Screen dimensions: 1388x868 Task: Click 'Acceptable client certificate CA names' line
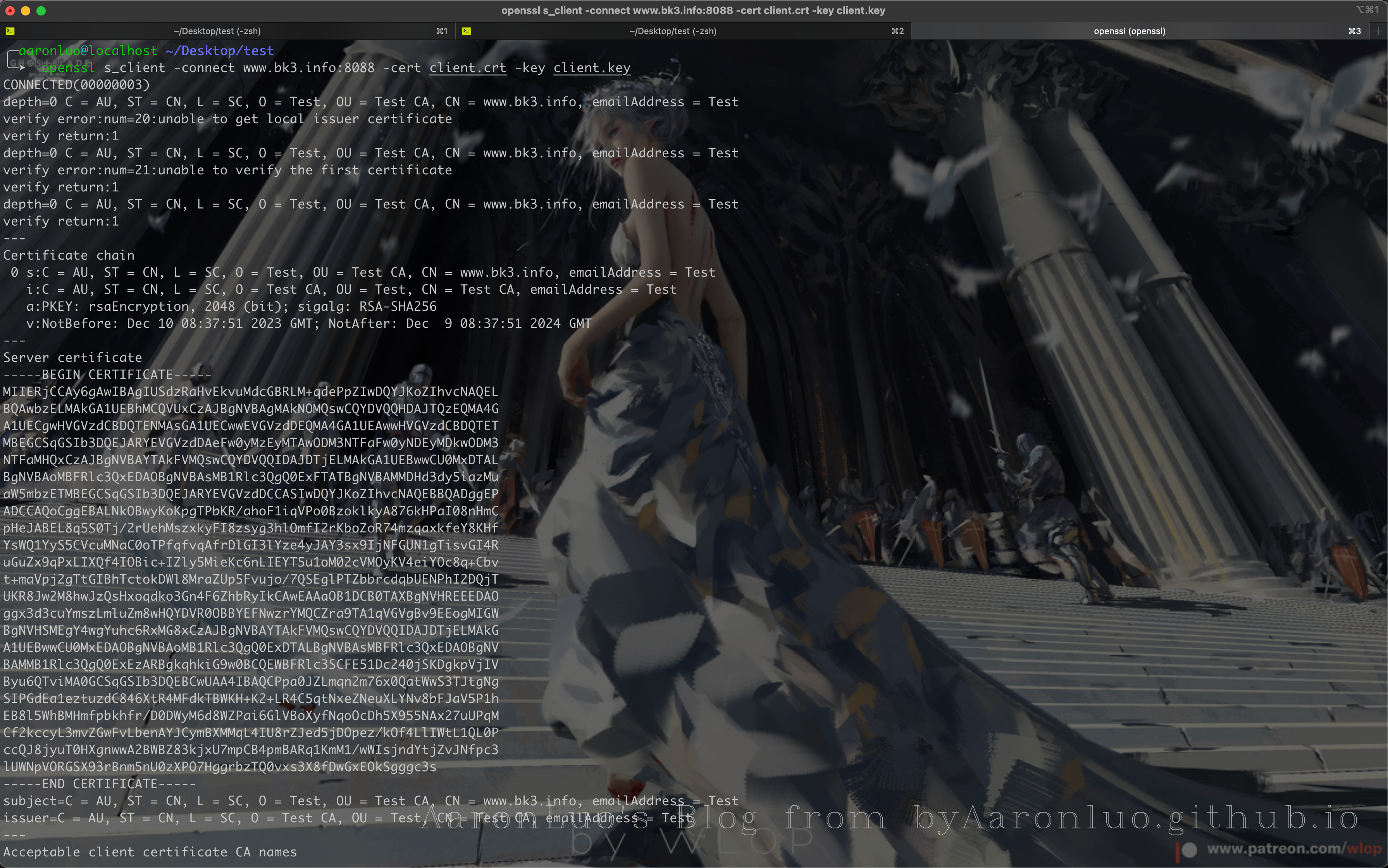click(x=150, y=852)
